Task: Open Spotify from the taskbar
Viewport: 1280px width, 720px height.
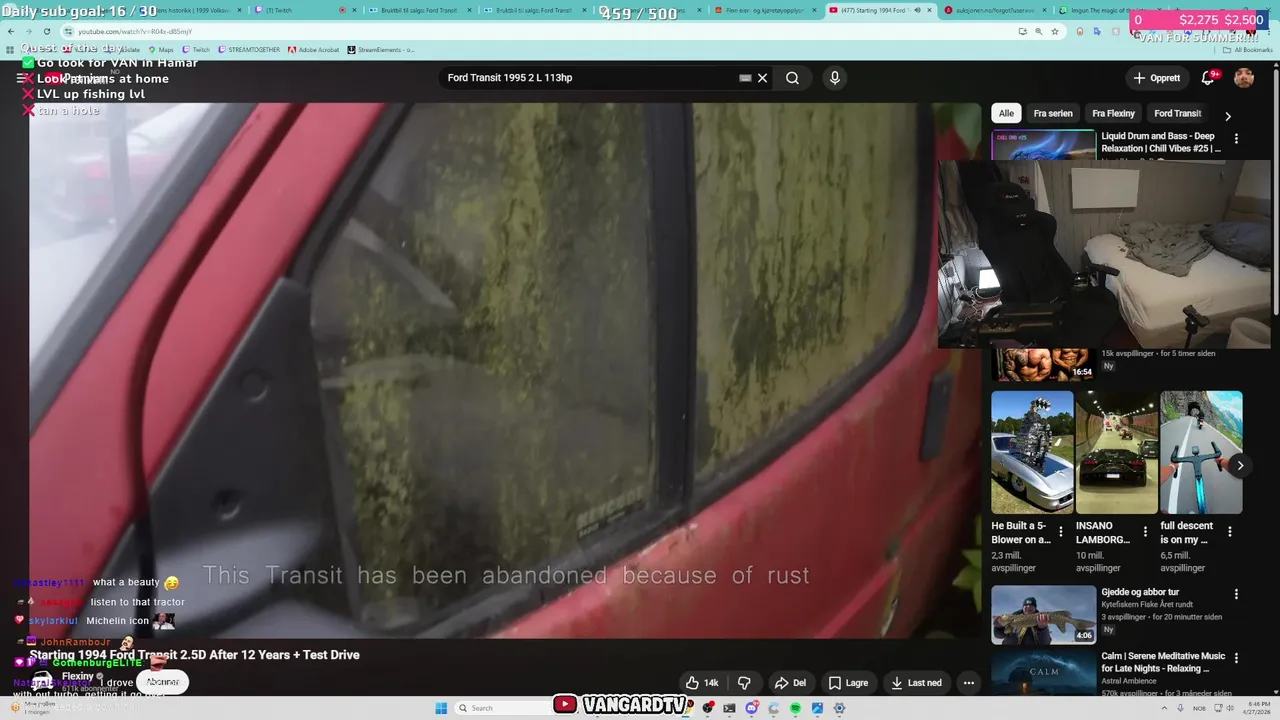Action: (x=795, y=708)
